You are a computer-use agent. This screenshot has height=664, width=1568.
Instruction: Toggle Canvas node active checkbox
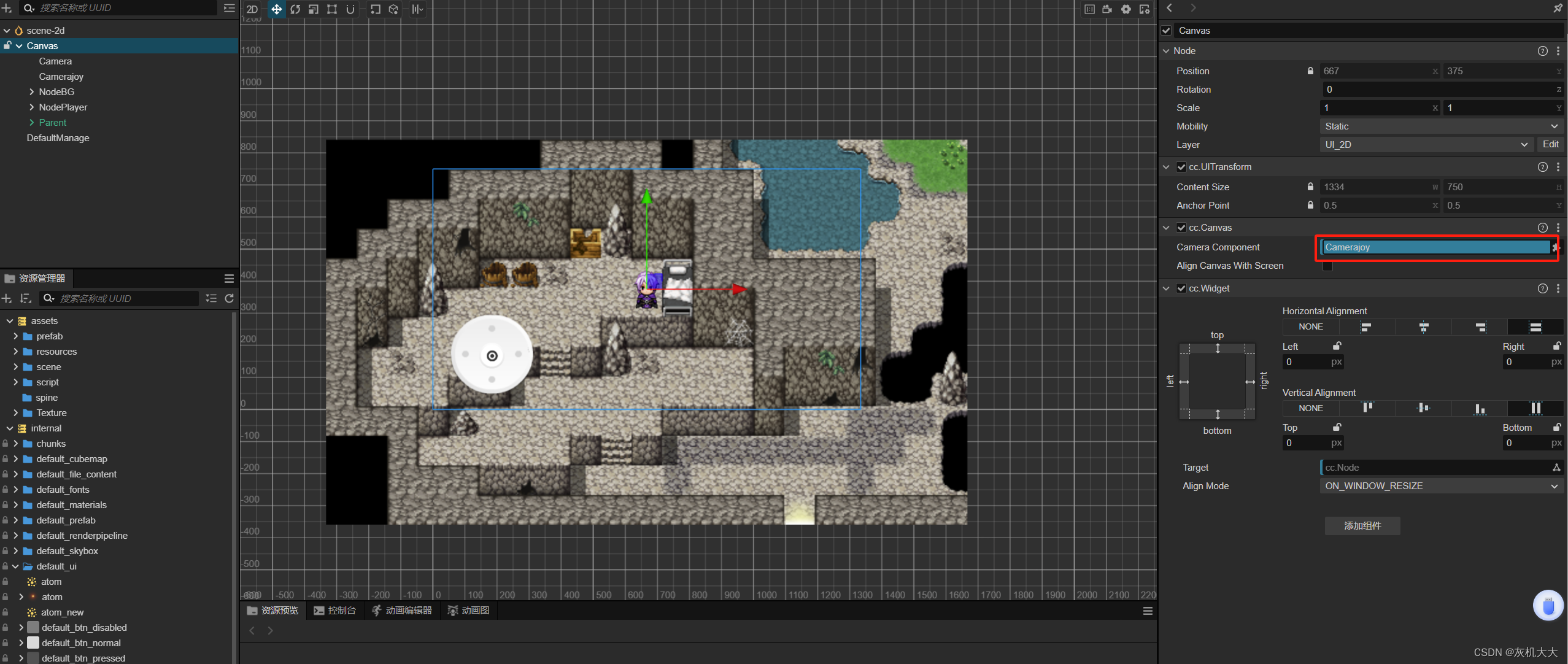1167,30
